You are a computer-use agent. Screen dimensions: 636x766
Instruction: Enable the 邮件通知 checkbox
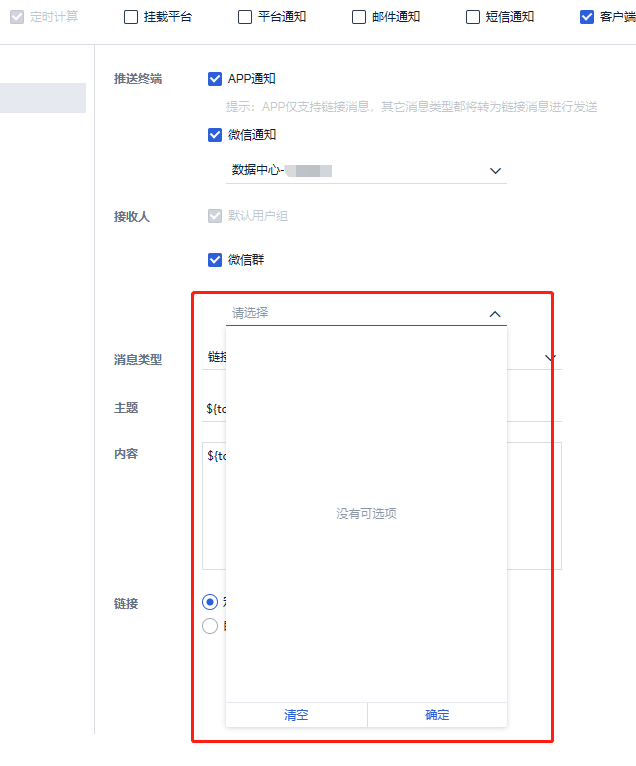(359, 17)
